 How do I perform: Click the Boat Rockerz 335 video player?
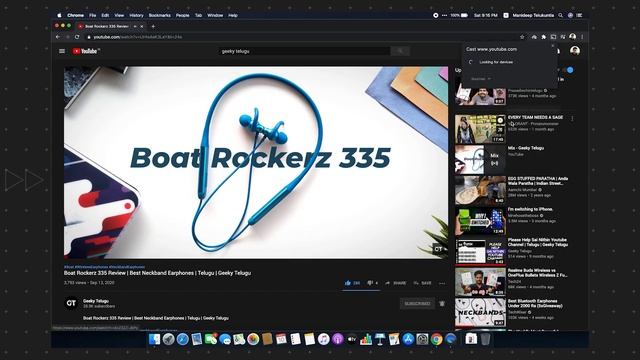click(x=256, y=162)
